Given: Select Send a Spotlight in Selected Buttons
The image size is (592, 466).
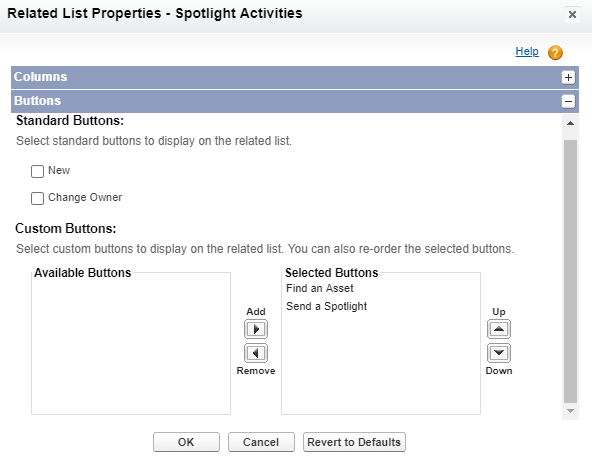Looking at the screenshot, I should (x=326, y=306).
